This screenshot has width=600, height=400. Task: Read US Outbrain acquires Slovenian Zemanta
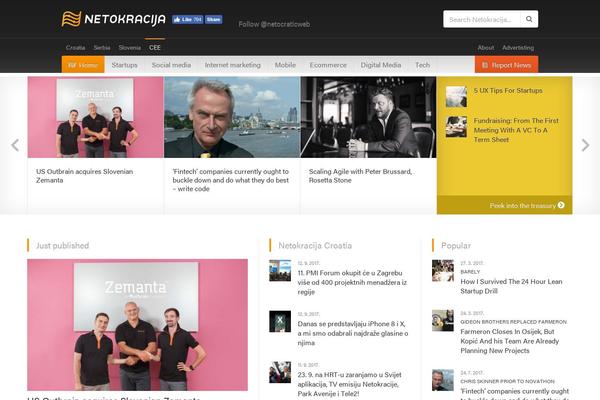85,176
